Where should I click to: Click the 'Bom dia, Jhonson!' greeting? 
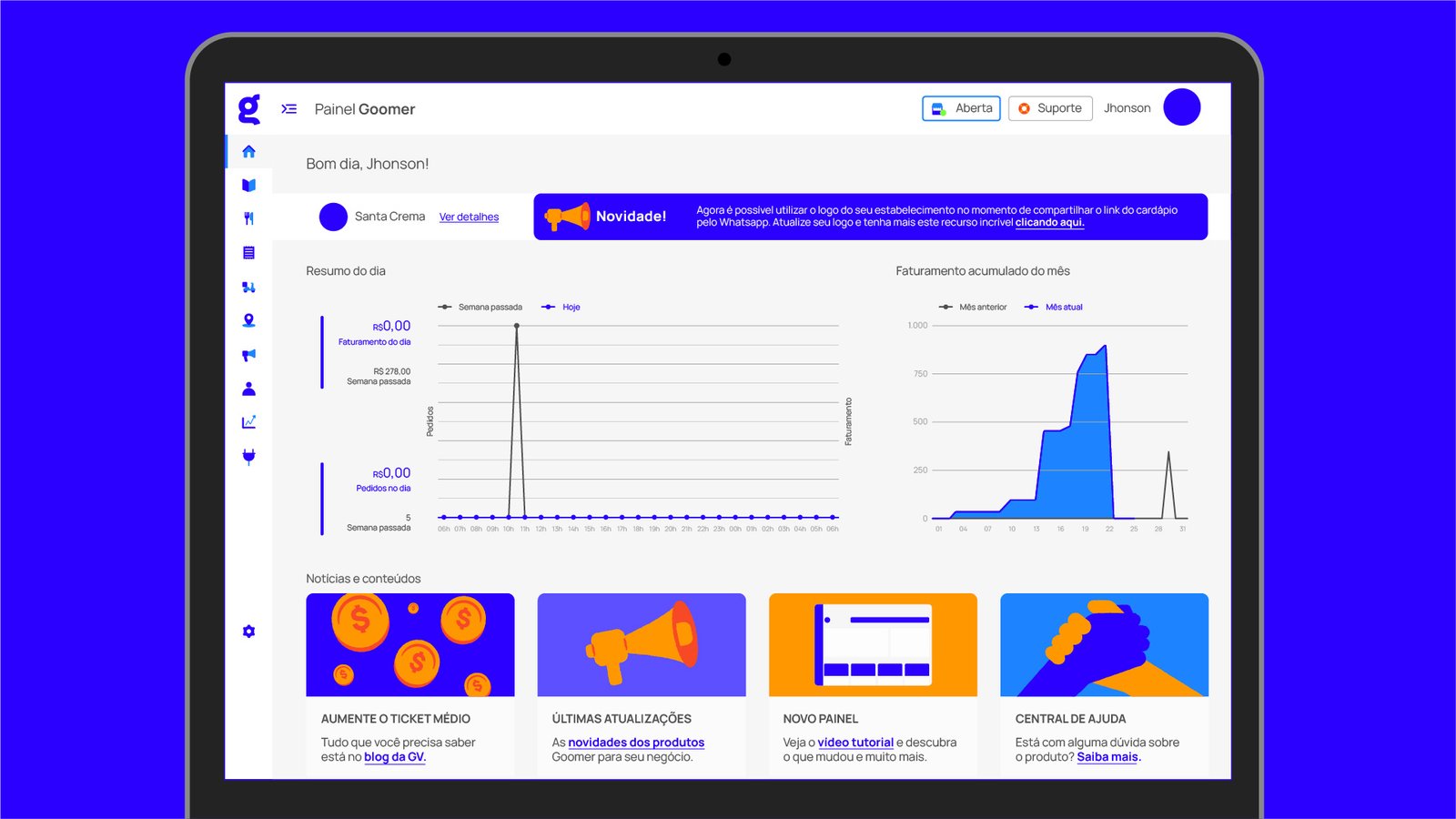click(x=367, y=164)
